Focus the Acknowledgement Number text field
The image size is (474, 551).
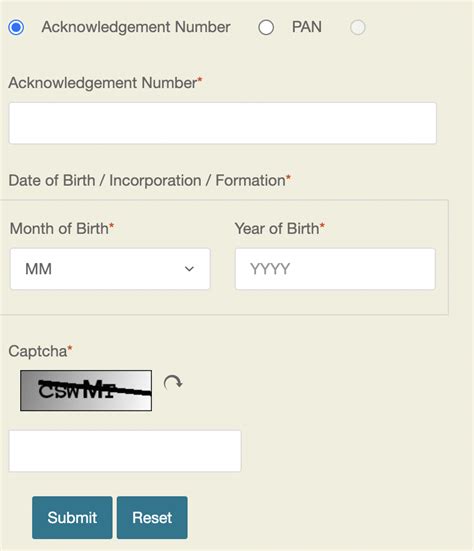tap(223, 123)
